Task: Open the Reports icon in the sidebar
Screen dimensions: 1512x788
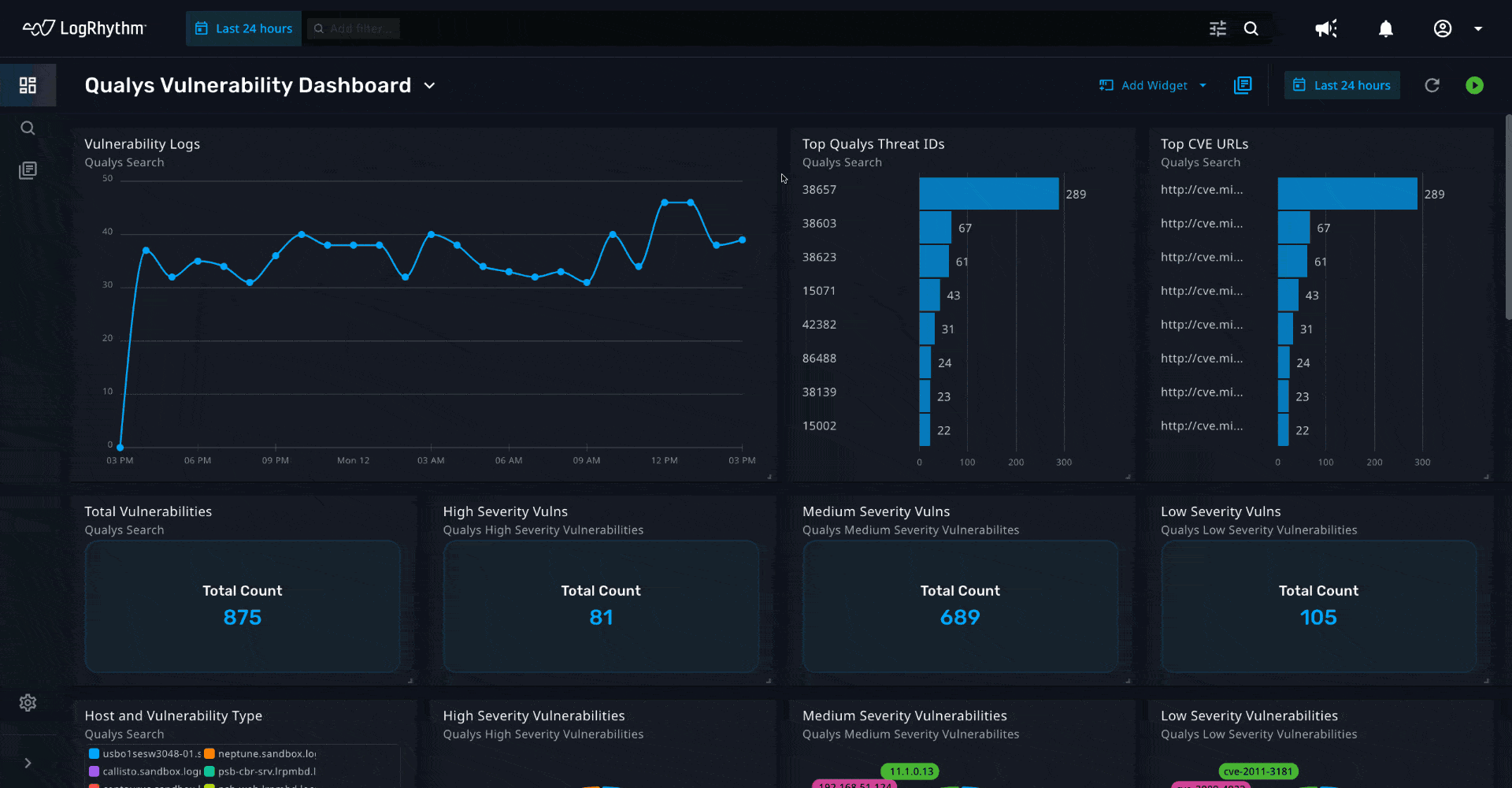Action: [28, 169]
